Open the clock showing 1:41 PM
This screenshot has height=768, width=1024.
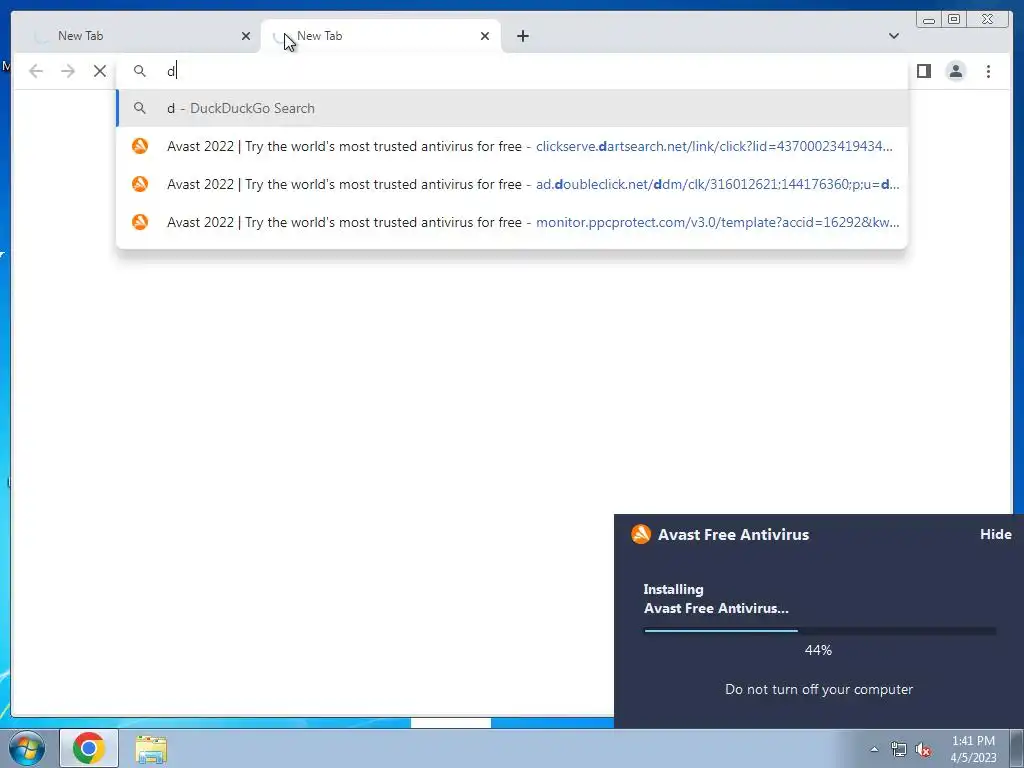pos(973,749)
